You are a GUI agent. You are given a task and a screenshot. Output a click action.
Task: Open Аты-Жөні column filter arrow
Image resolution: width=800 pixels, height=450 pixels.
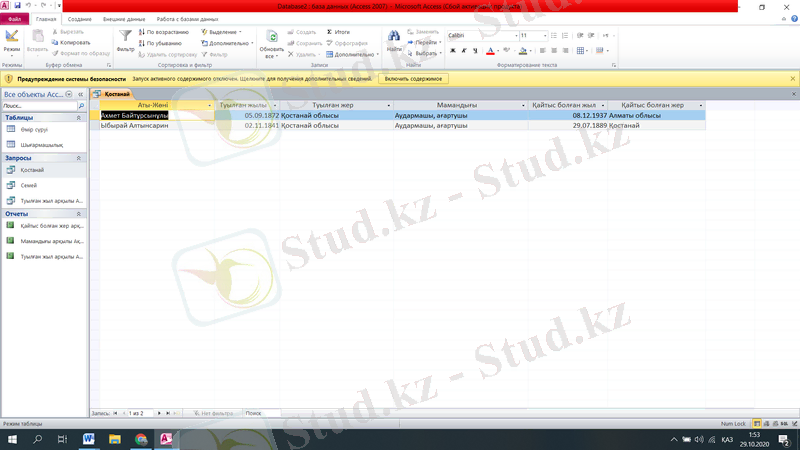point(209,106)
